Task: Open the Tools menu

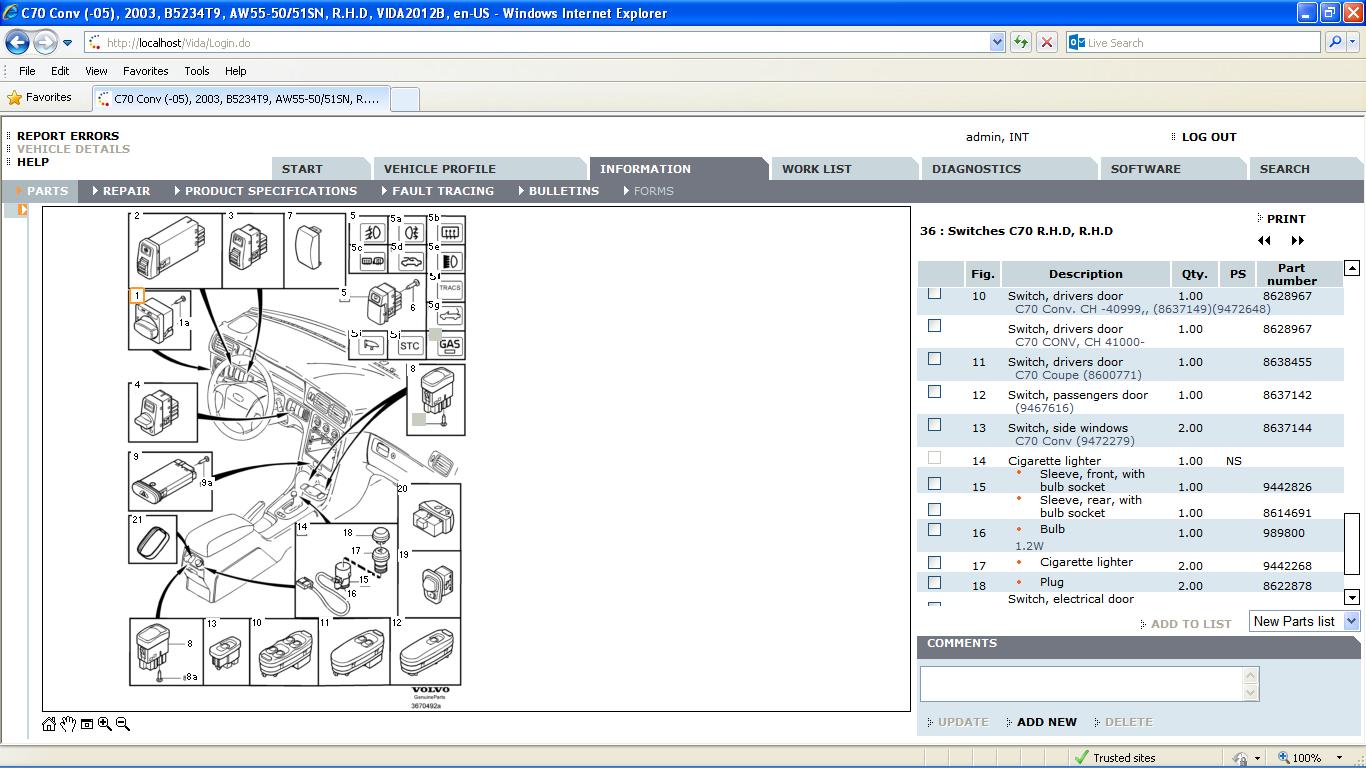Action: (x=196, y=71)
